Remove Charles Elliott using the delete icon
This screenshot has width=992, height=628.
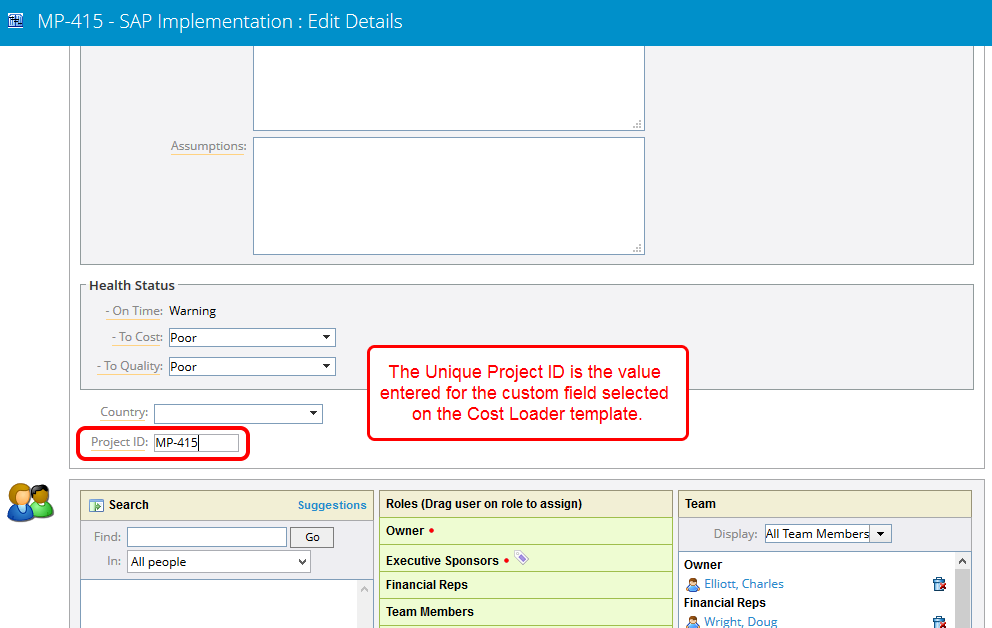click(x=939, y=584)
